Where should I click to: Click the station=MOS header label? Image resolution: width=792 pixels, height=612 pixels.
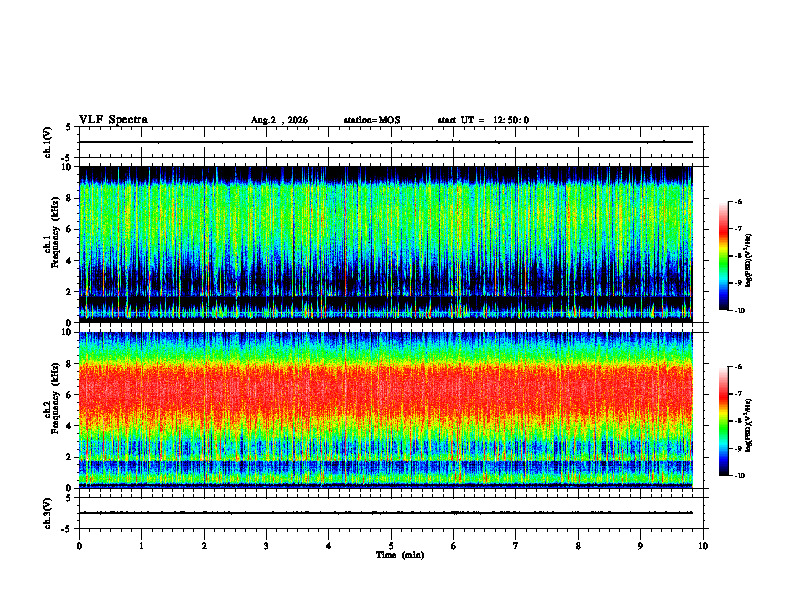372,120
